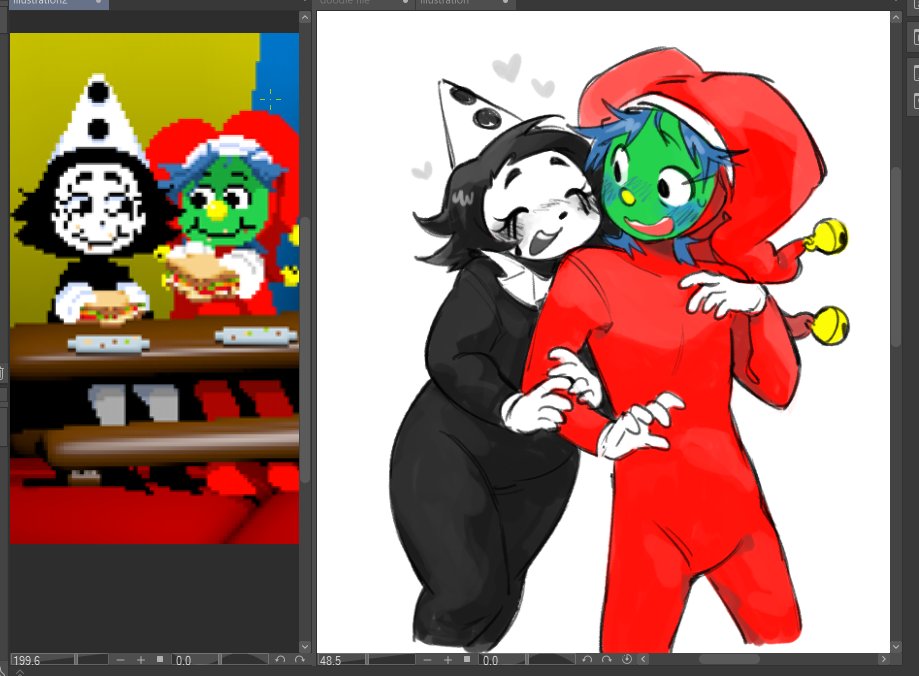The width and height of the screenshot is (919, 676).
Task: Rotate left pixel-art canvas counterclockwise
Action: coord(280,660)
